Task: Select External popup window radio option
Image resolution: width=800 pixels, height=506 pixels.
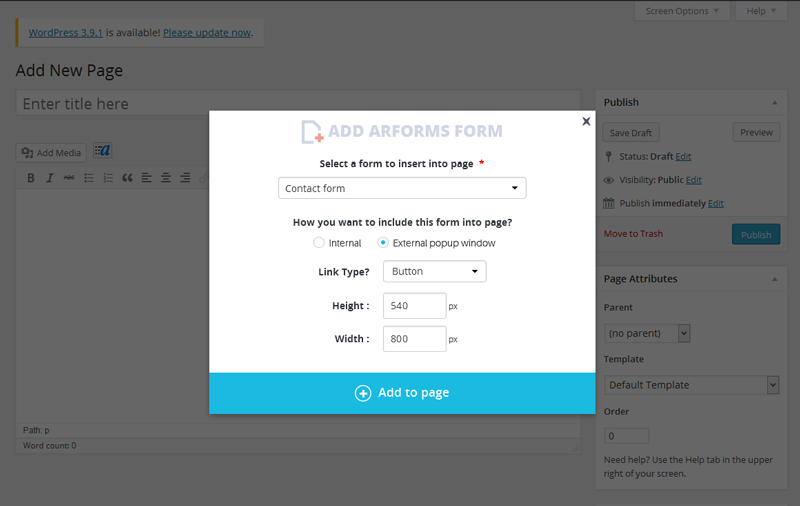Action: click(383, 243)
